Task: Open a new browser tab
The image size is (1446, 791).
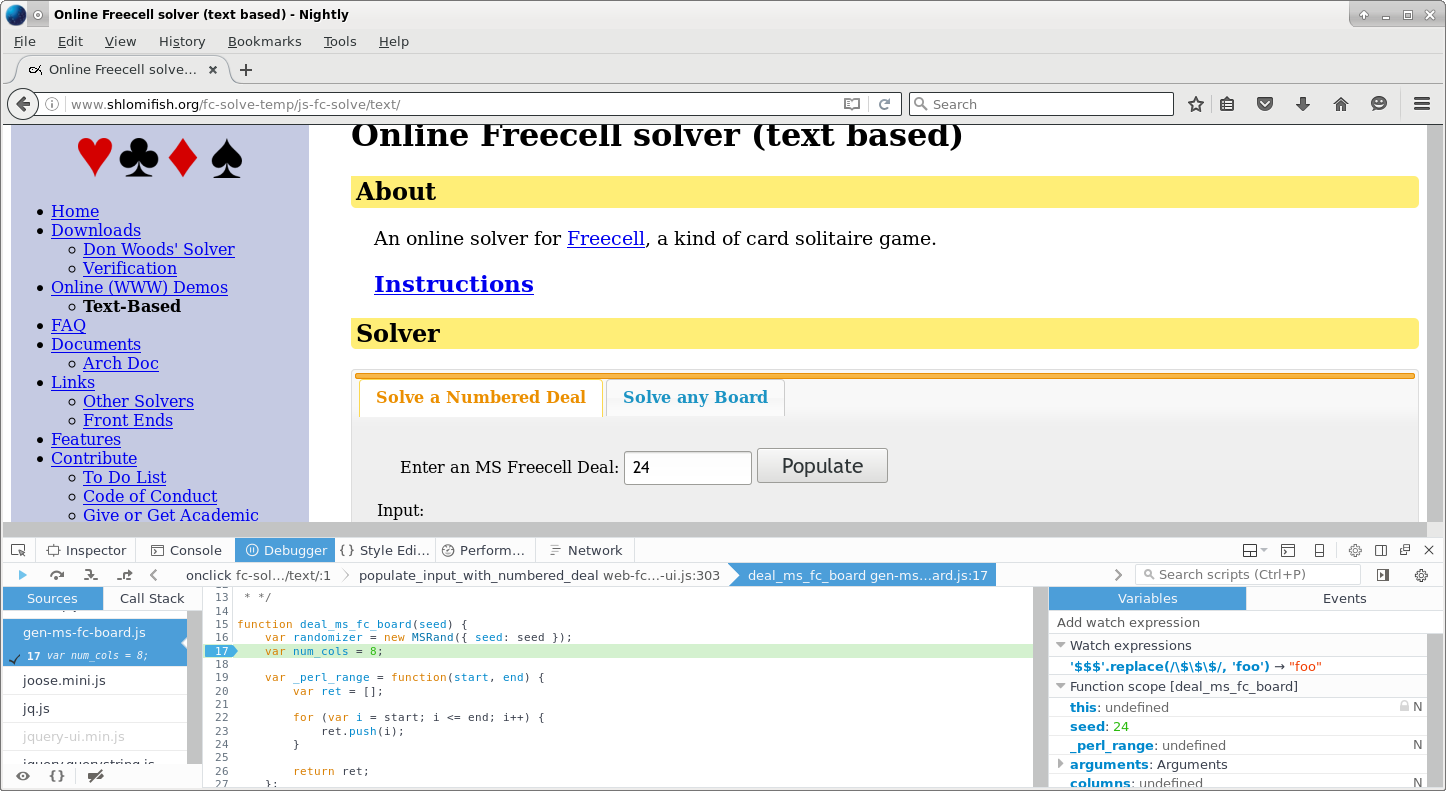Action: pos(246,70)
